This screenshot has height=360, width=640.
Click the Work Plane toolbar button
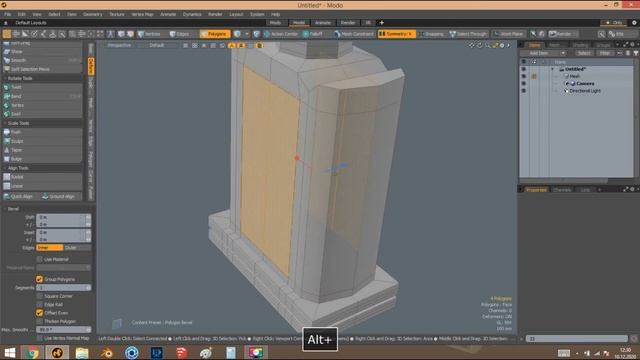click(508, 34)
